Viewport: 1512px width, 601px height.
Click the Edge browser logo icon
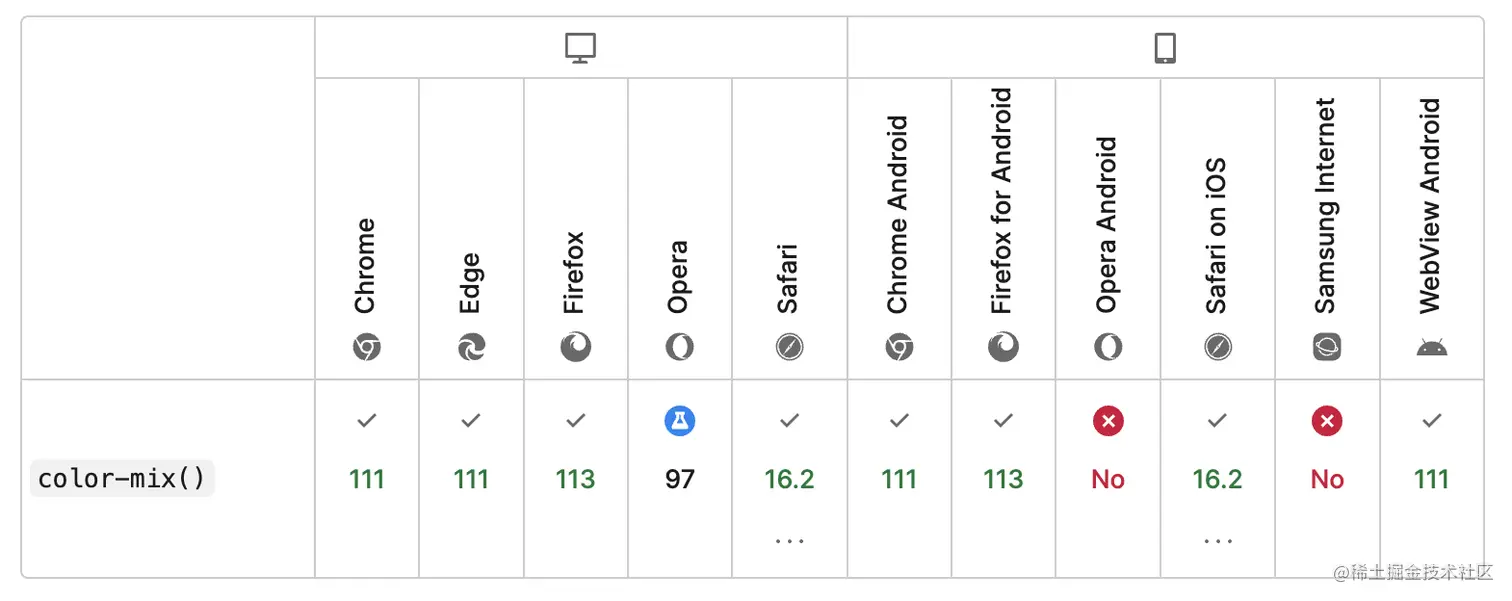click(x=471, y=348)
